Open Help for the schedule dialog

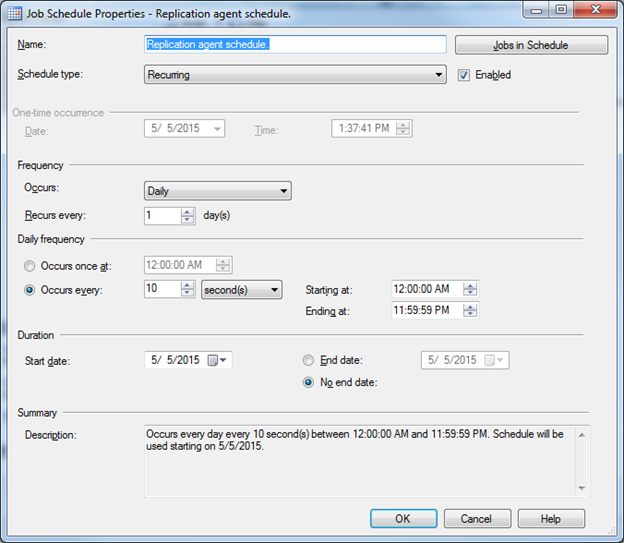pyautogui.click(x=551, y=519)
